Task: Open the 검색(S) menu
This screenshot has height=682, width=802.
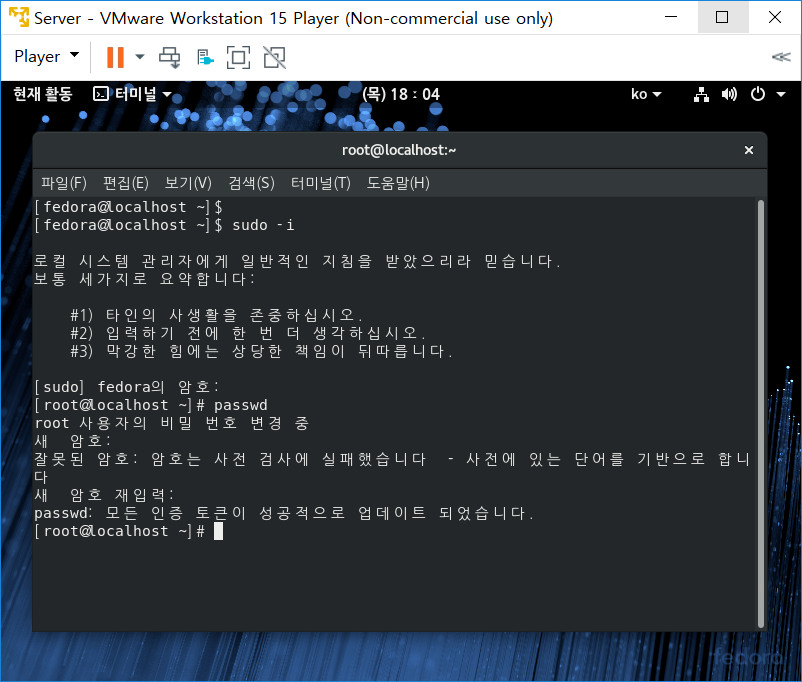Action: pyautogui.click(x=251, y=183)
